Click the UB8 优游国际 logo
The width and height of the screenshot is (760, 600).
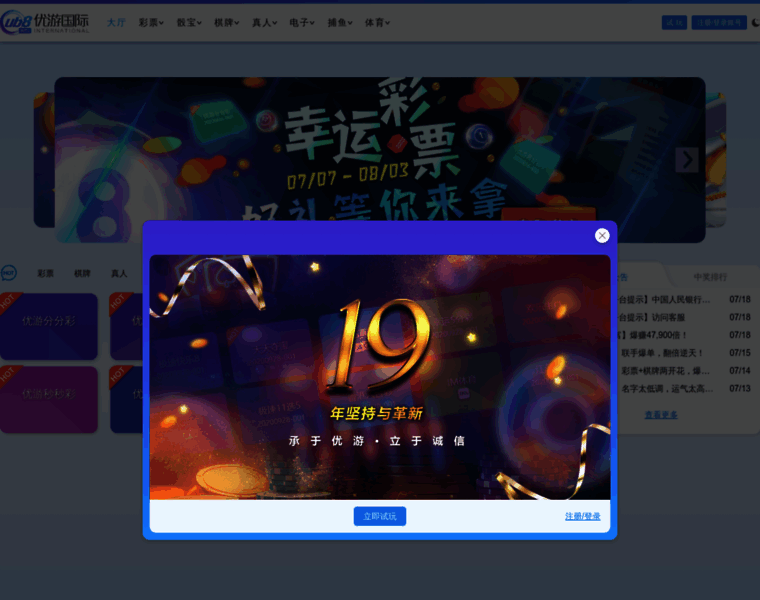(x=45, y=22)
